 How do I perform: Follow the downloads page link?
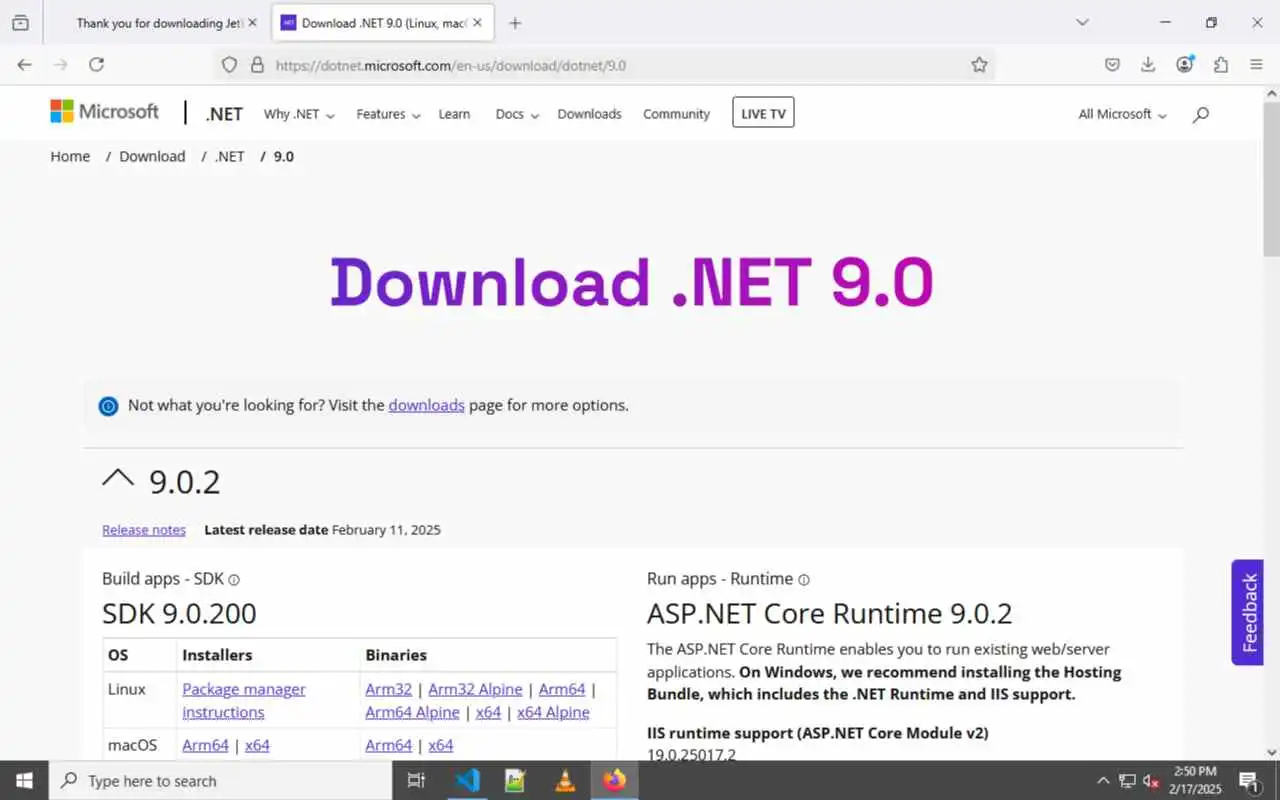(426, 405)
